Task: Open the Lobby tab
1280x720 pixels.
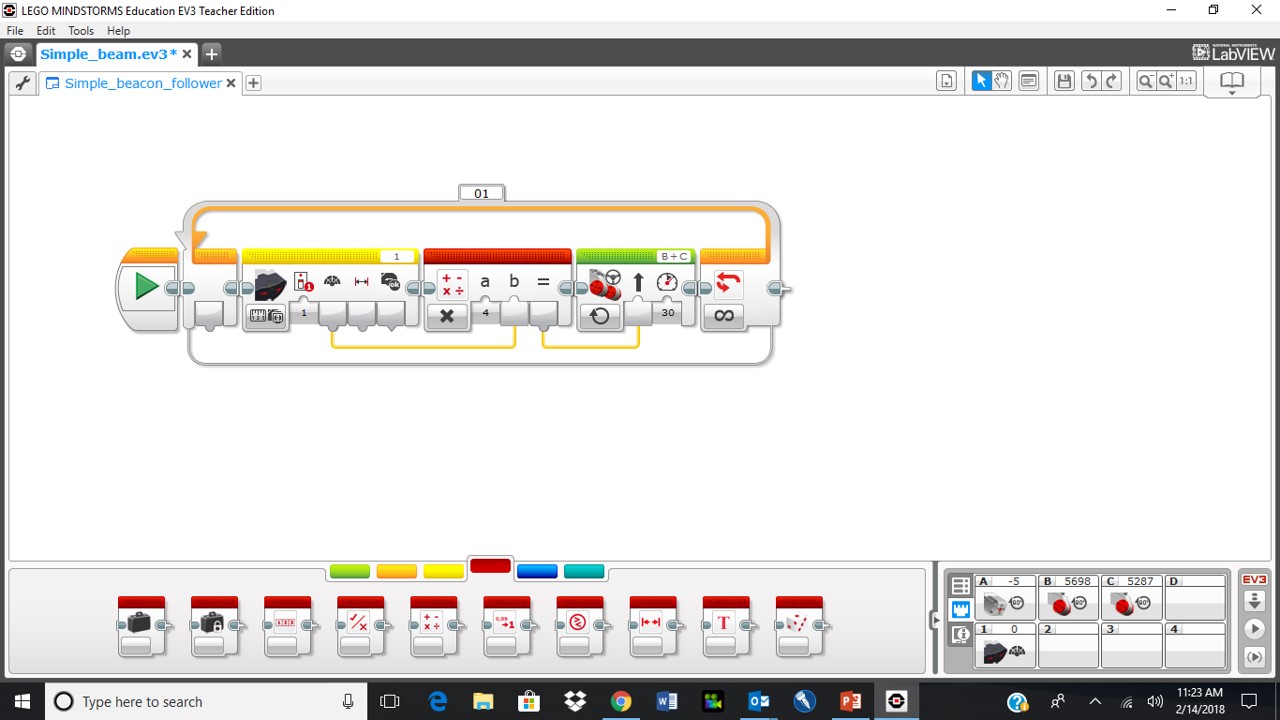Action: tap(18, 54)
